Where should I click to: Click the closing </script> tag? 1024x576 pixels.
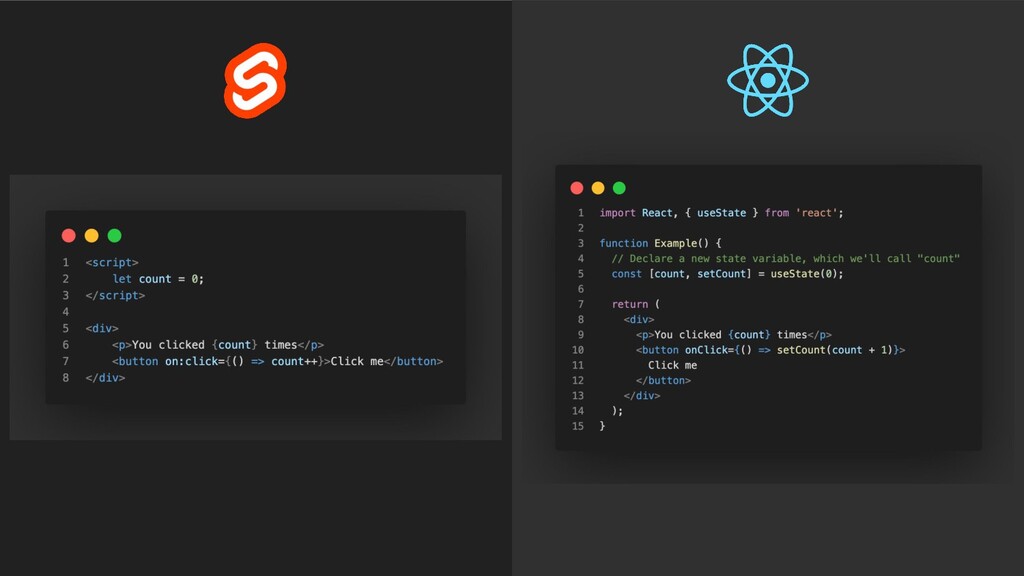[115, 295]
